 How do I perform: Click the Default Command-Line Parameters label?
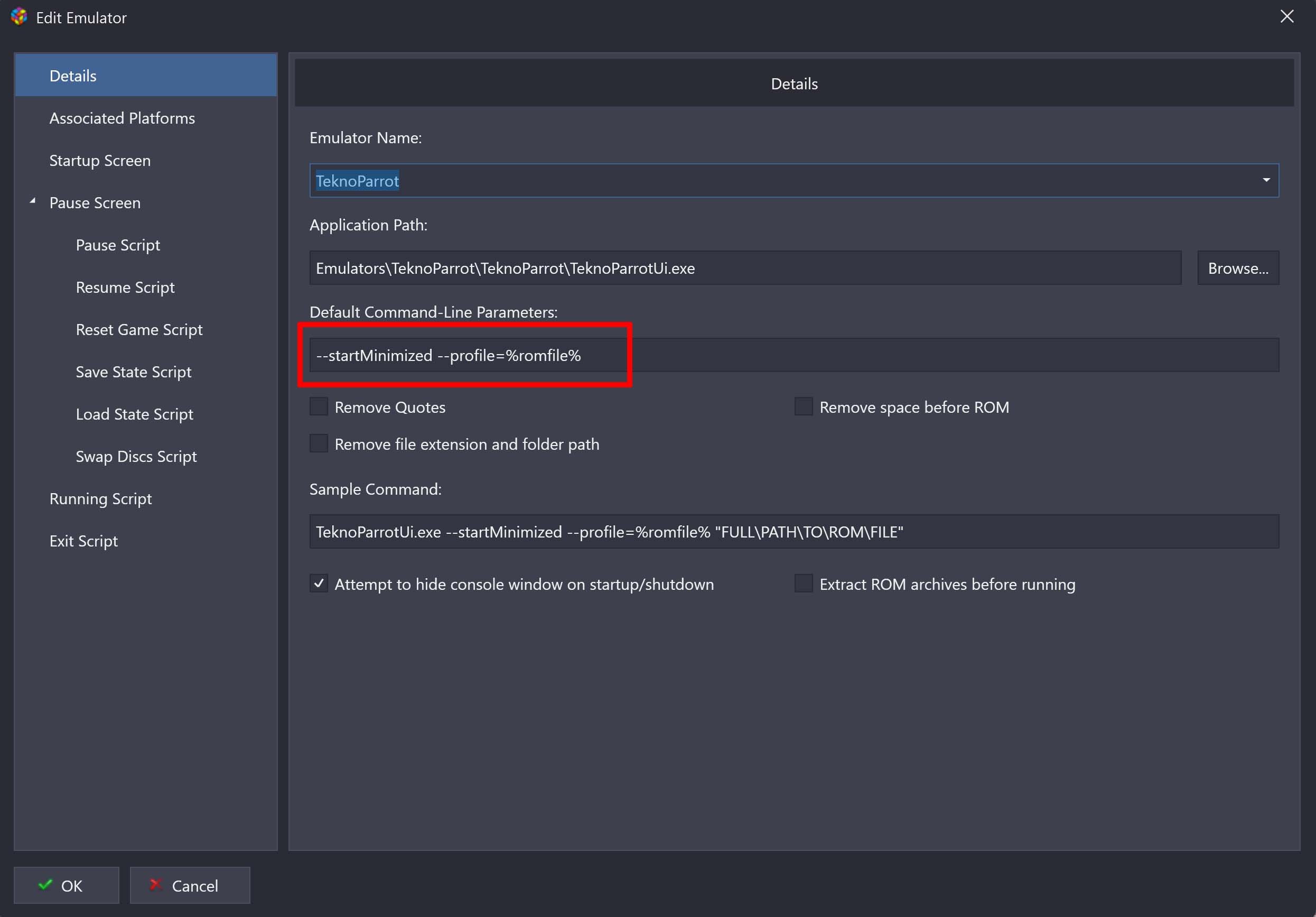click(433, 312)
